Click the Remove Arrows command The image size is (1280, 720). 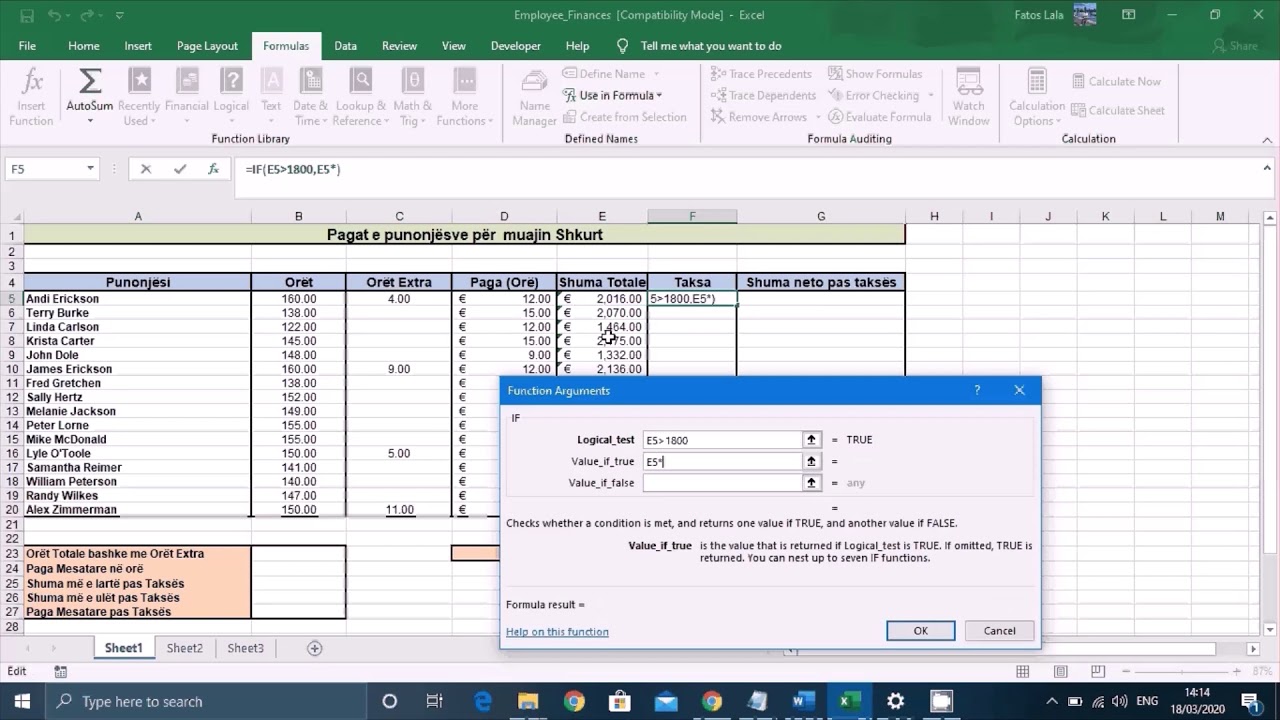click(759, 117)
